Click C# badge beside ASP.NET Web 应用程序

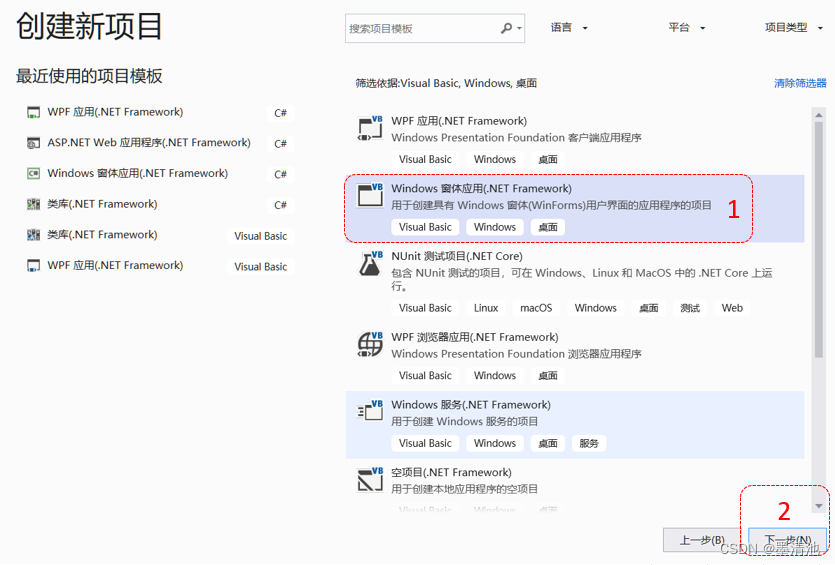point(280,143)
